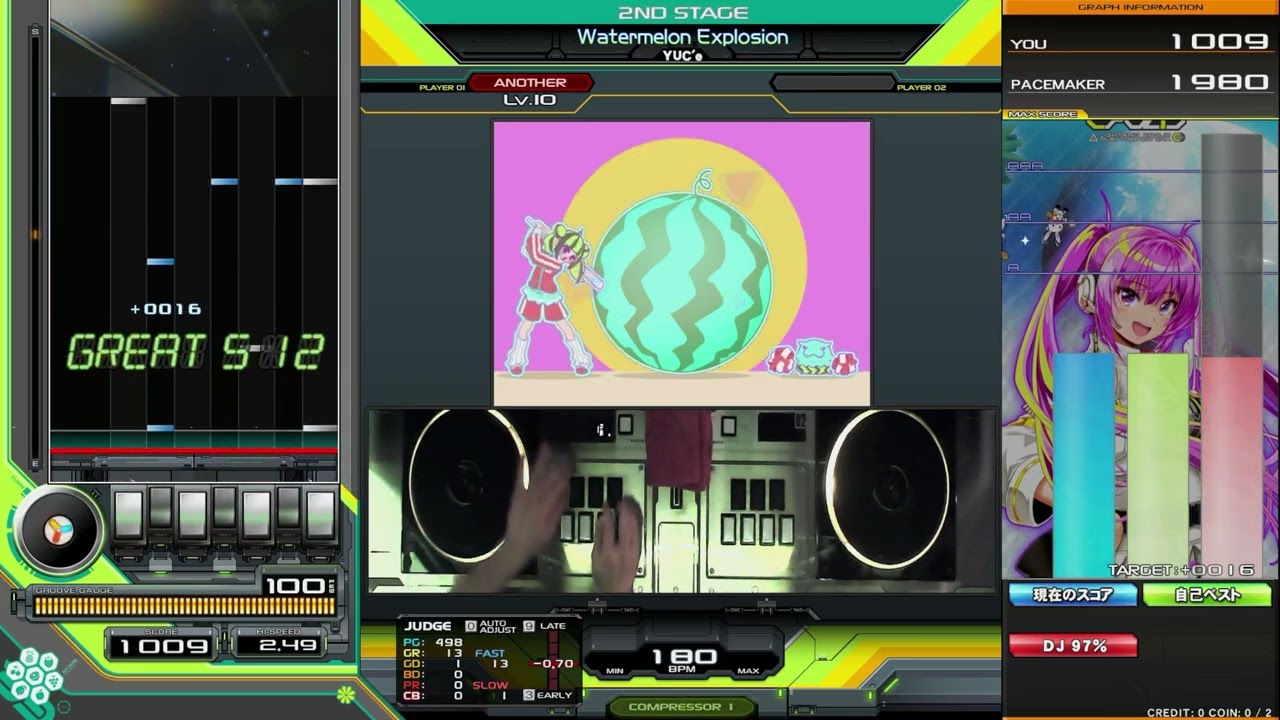Click the red pacemaker graph bar
The height and width of the screenshot is (720, 1280).
[x=1232, y=465]
